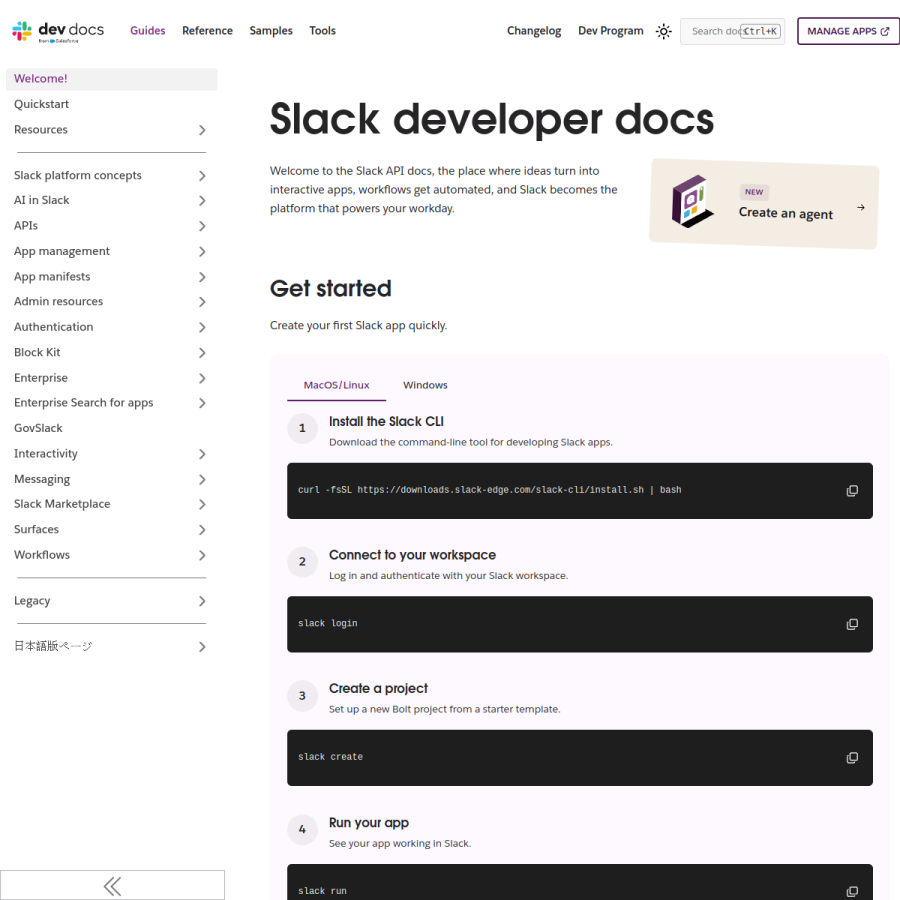
Task: Open Quickstart in the sidebar
Action: click(x=41, y=104)
